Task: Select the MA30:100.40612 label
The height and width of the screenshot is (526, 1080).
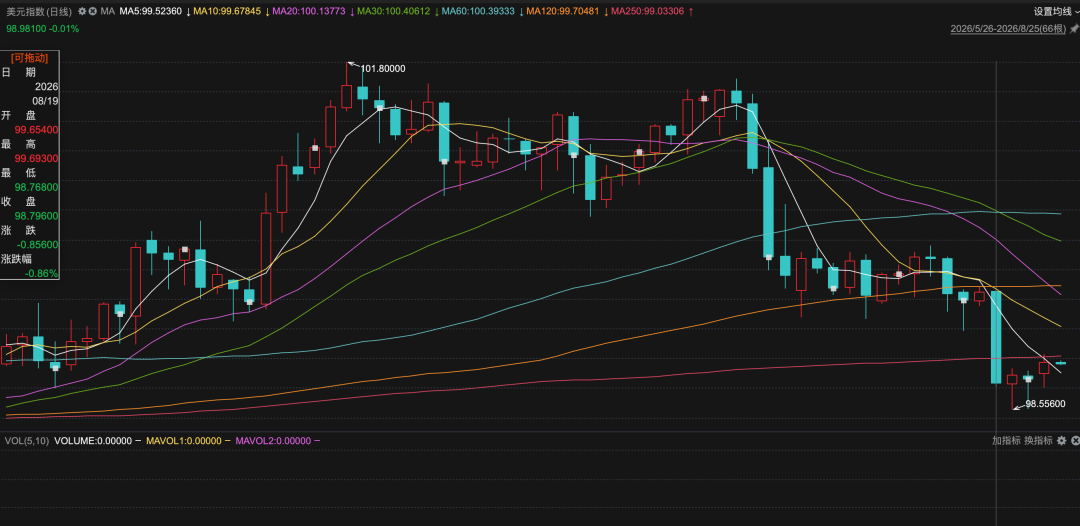Action: [x=394, y=12]
